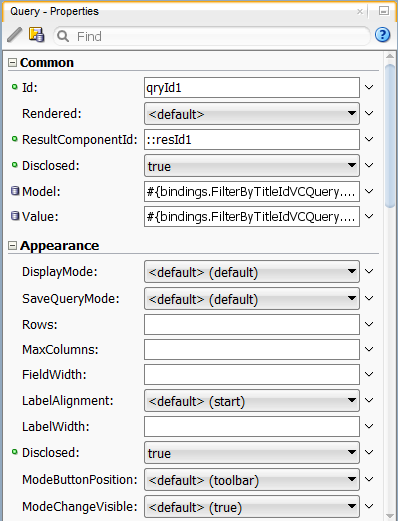Image resolution: width=398 pixels, height=521 pixels.
Task: Open the LabelAlignment dropdown
Action: tap(252, 401)
